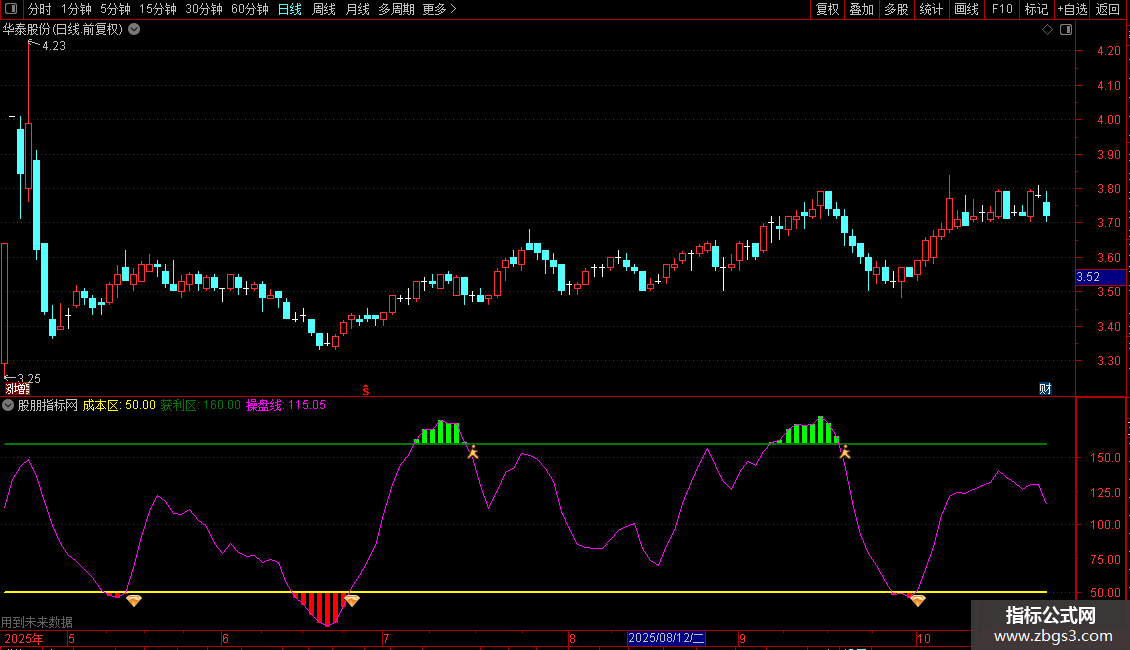Click the diamond icon at chart top right
This screenshot has height=650, width=1130.
tap(1047, 30)
